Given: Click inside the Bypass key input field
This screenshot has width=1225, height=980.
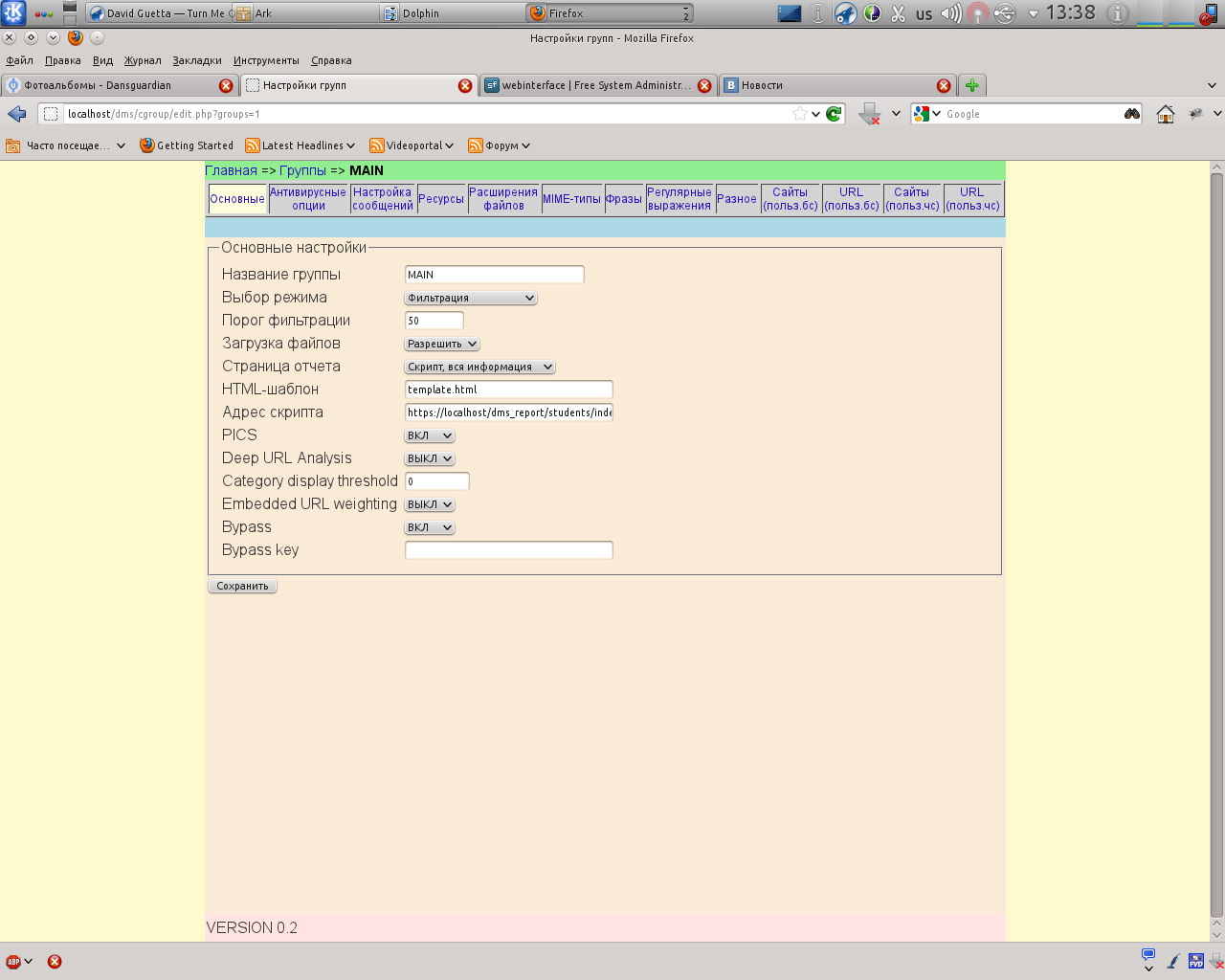Looking at the screenshot, I should (508, 549).
